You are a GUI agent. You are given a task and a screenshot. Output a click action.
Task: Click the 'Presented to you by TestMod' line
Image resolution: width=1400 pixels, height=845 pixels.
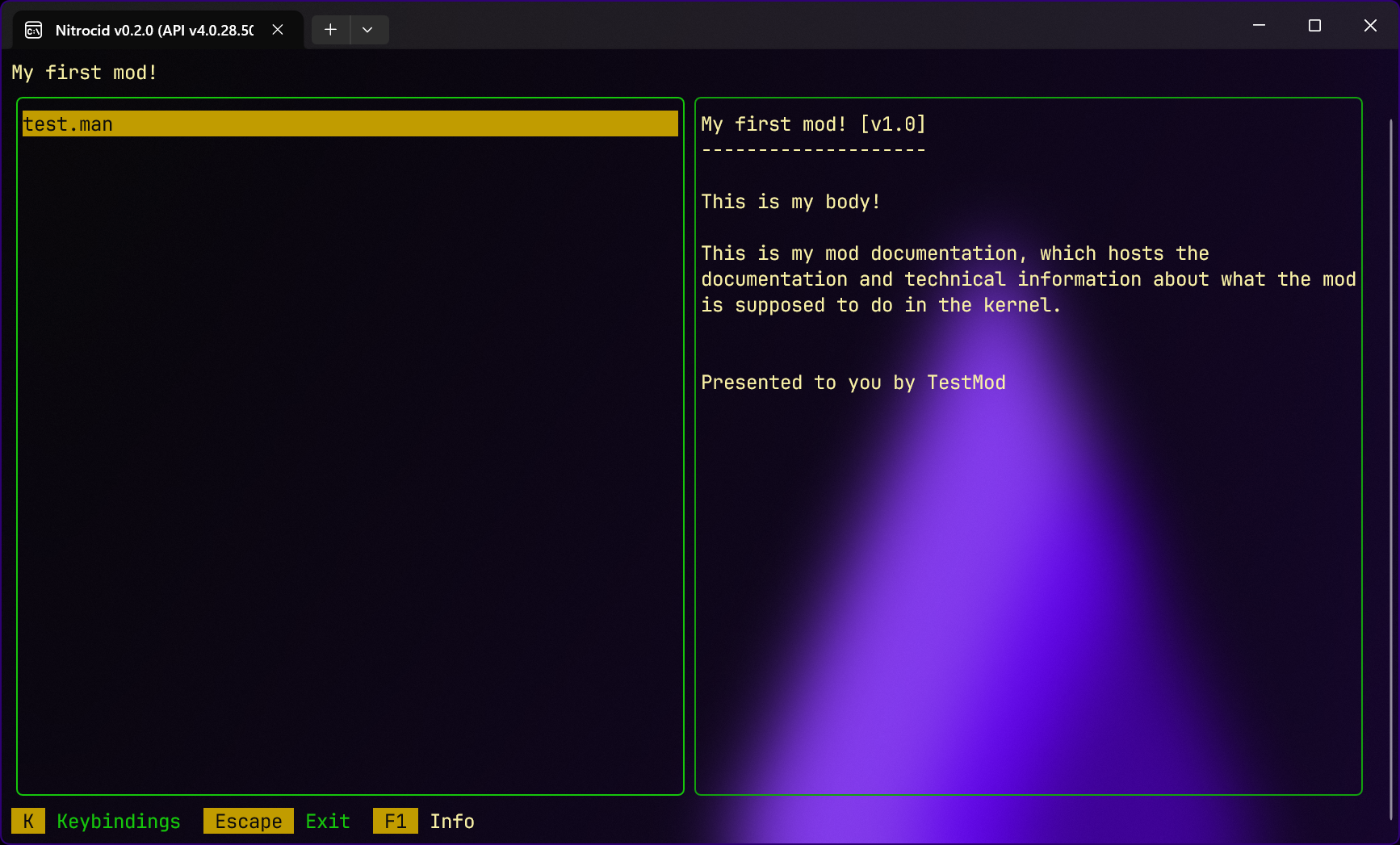[x=853, y=383]
